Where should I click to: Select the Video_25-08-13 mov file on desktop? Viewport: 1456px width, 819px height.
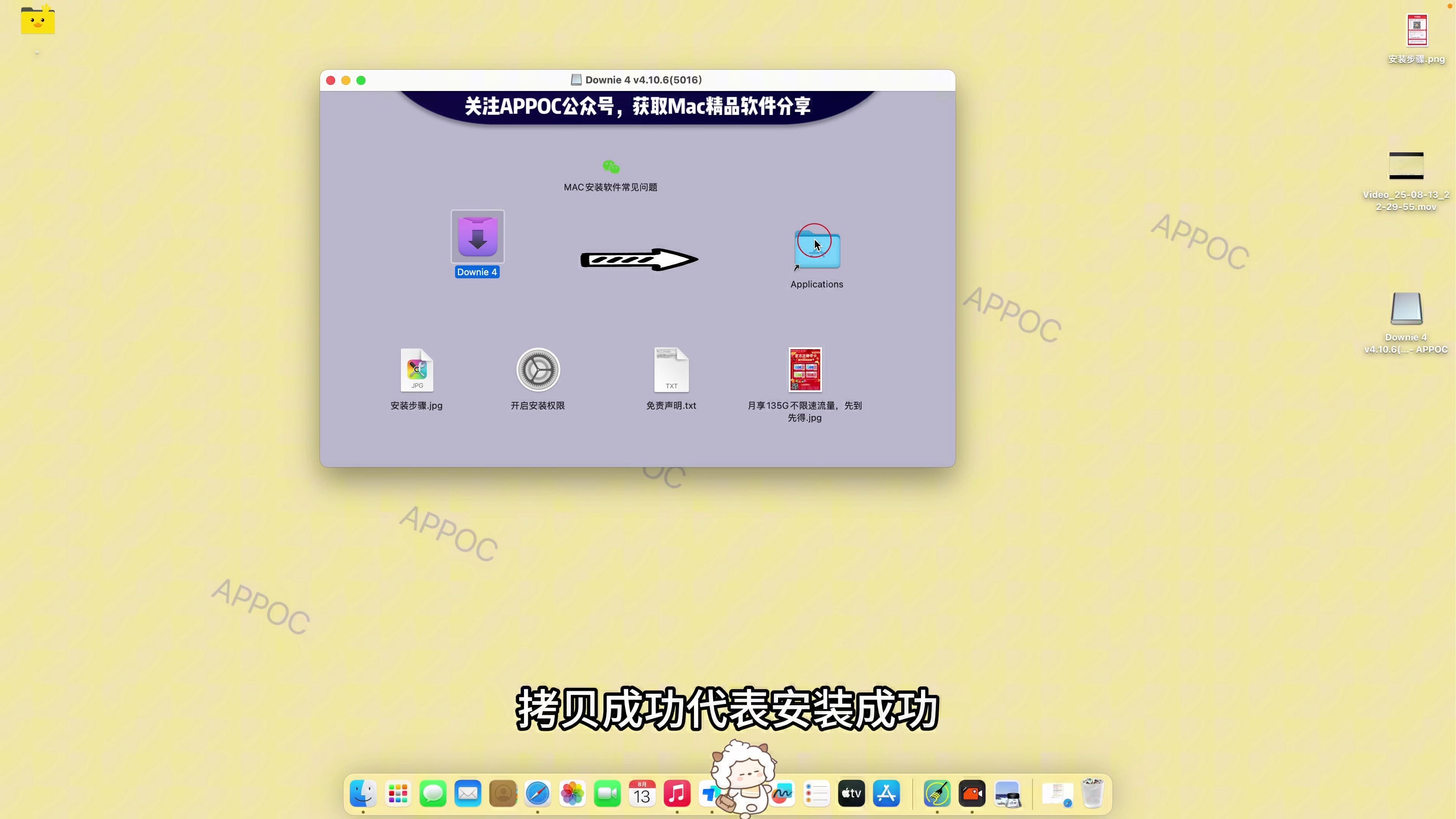tap(1406, 166)
